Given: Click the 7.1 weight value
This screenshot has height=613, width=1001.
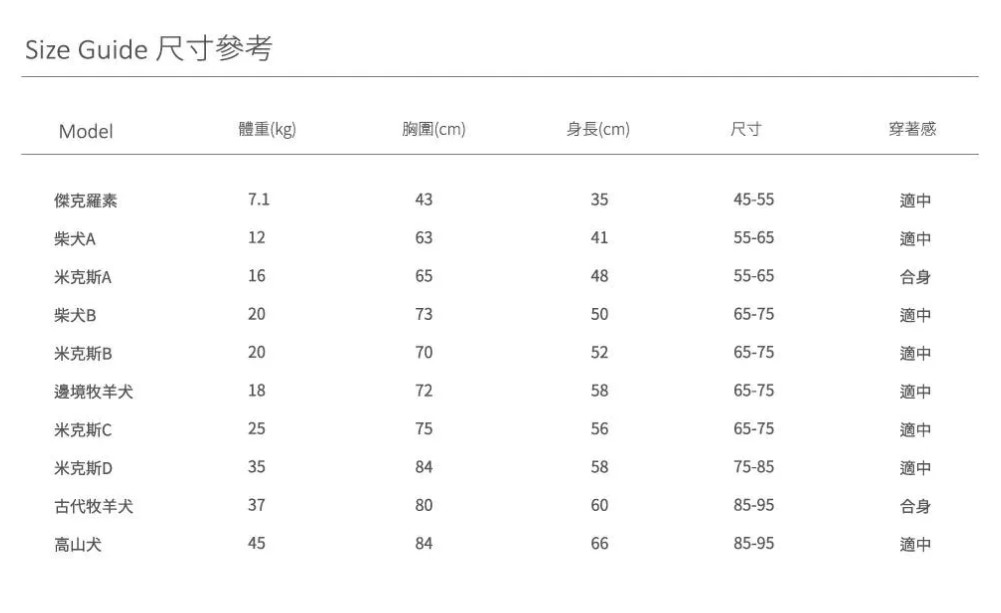Looking at the screenshot, I should (258, 200).
